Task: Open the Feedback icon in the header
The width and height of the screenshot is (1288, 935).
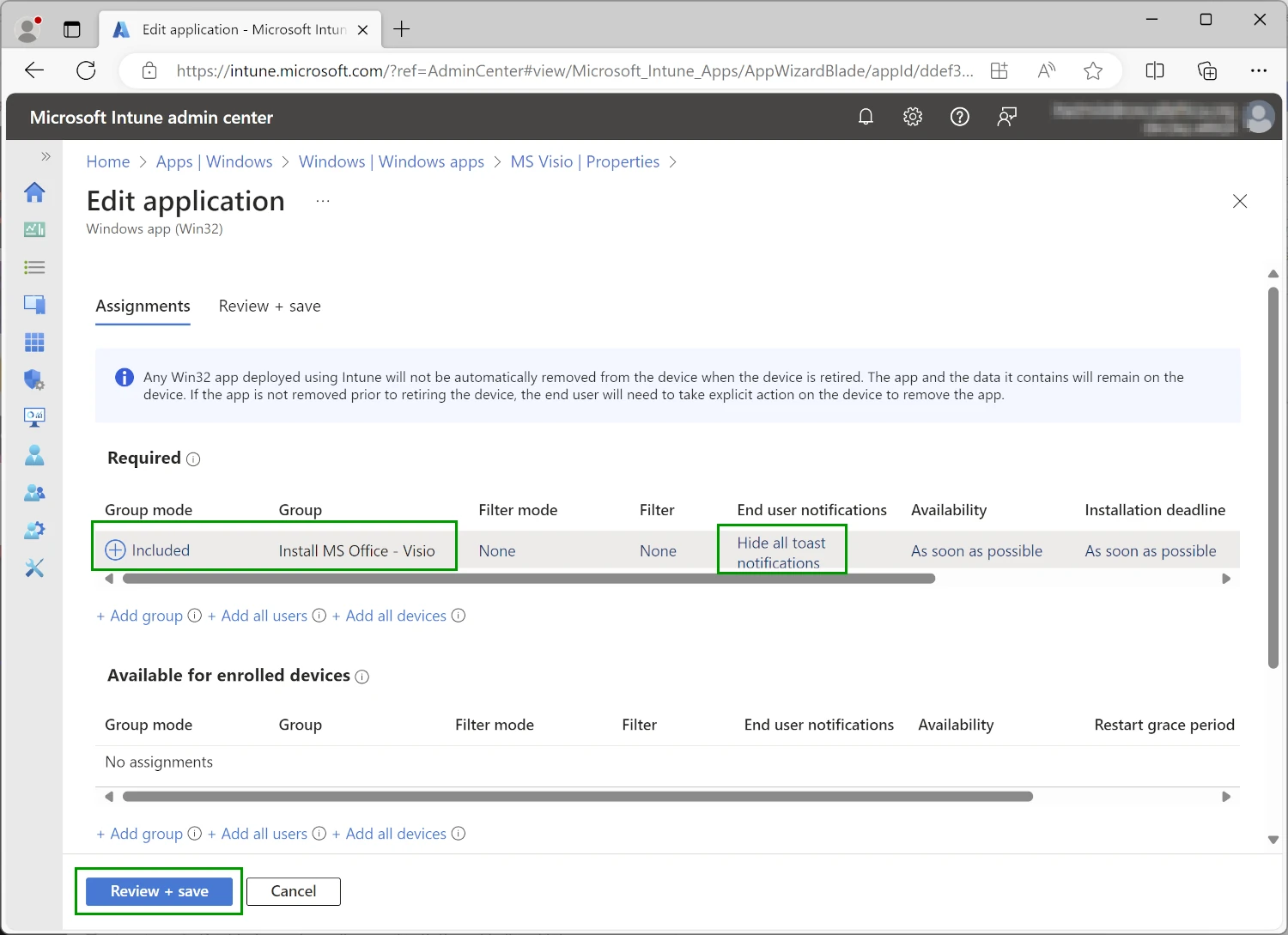Action: [1007, 117]
